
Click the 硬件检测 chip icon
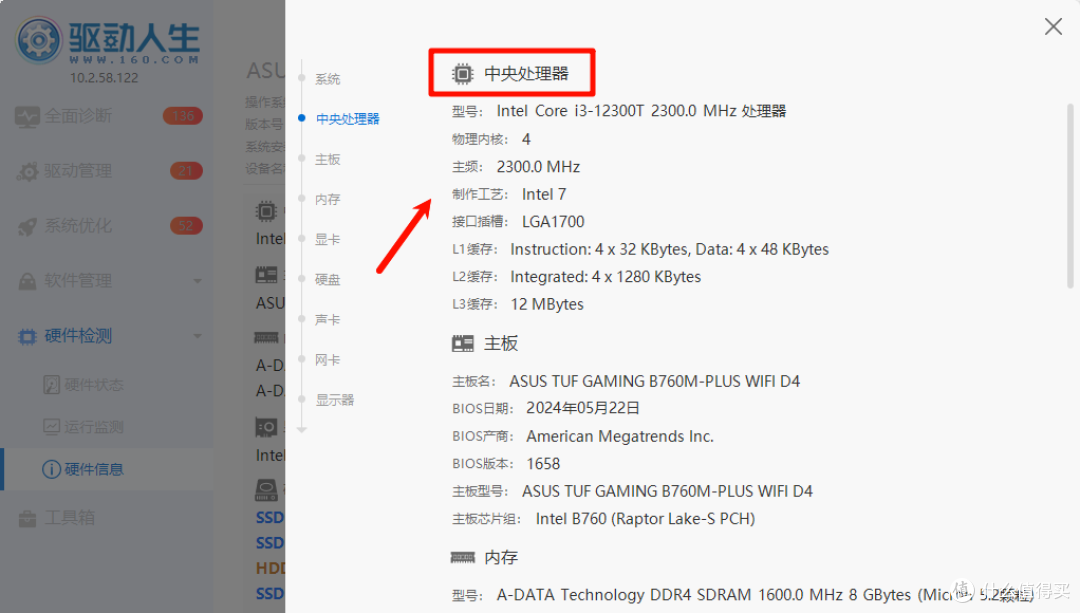coord(28,337)
